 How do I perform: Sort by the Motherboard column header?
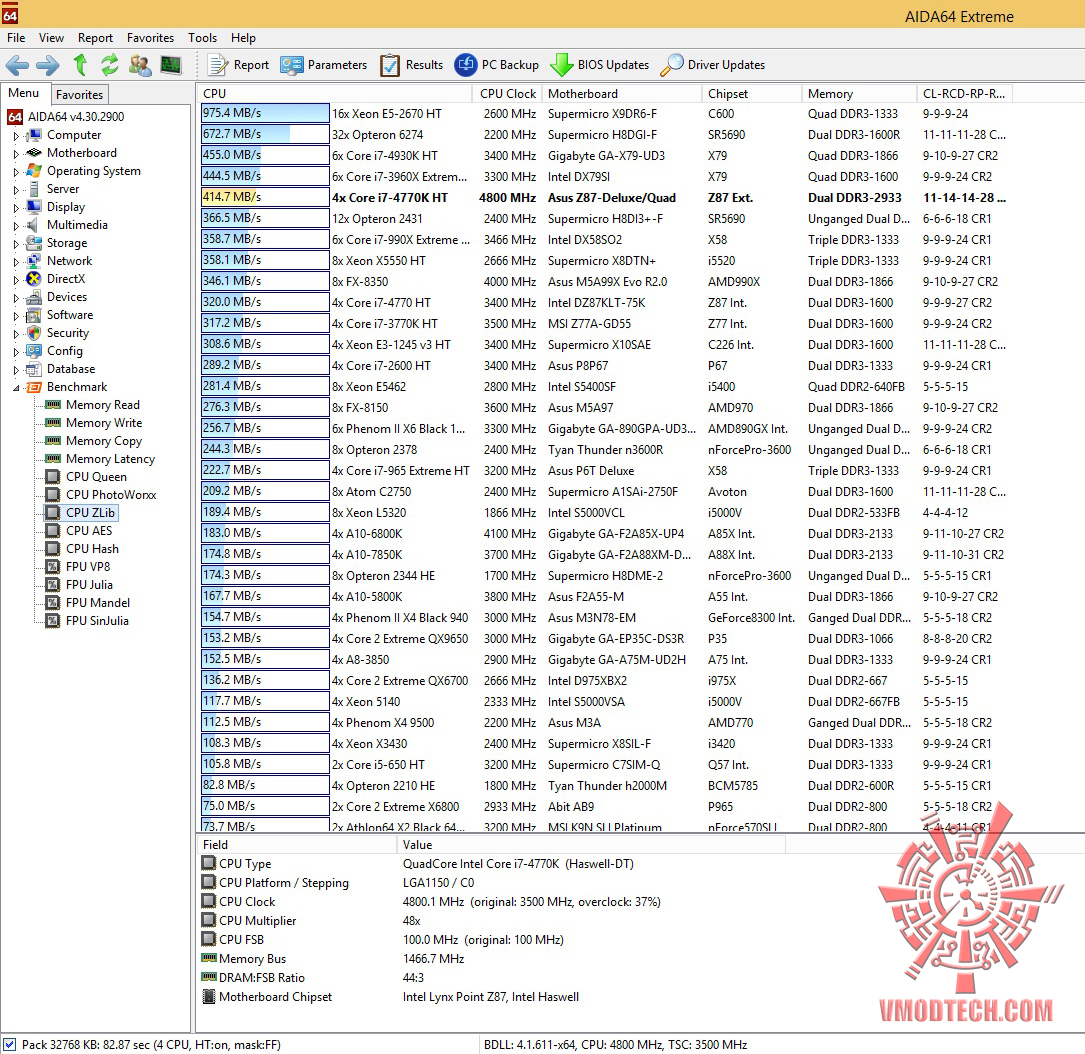click(621, 93)
